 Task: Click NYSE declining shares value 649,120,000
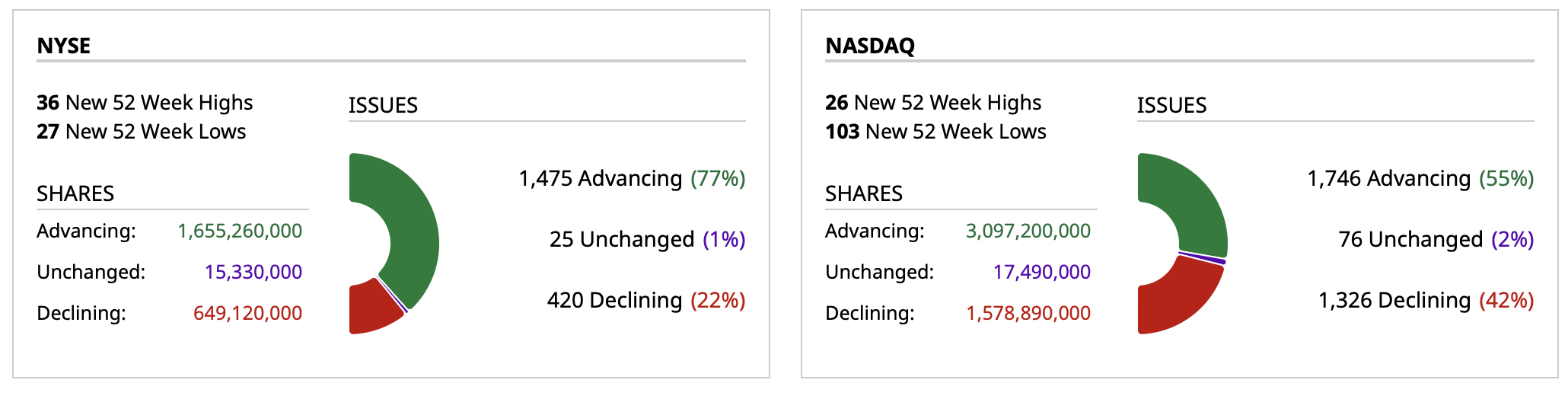[247, 313]
